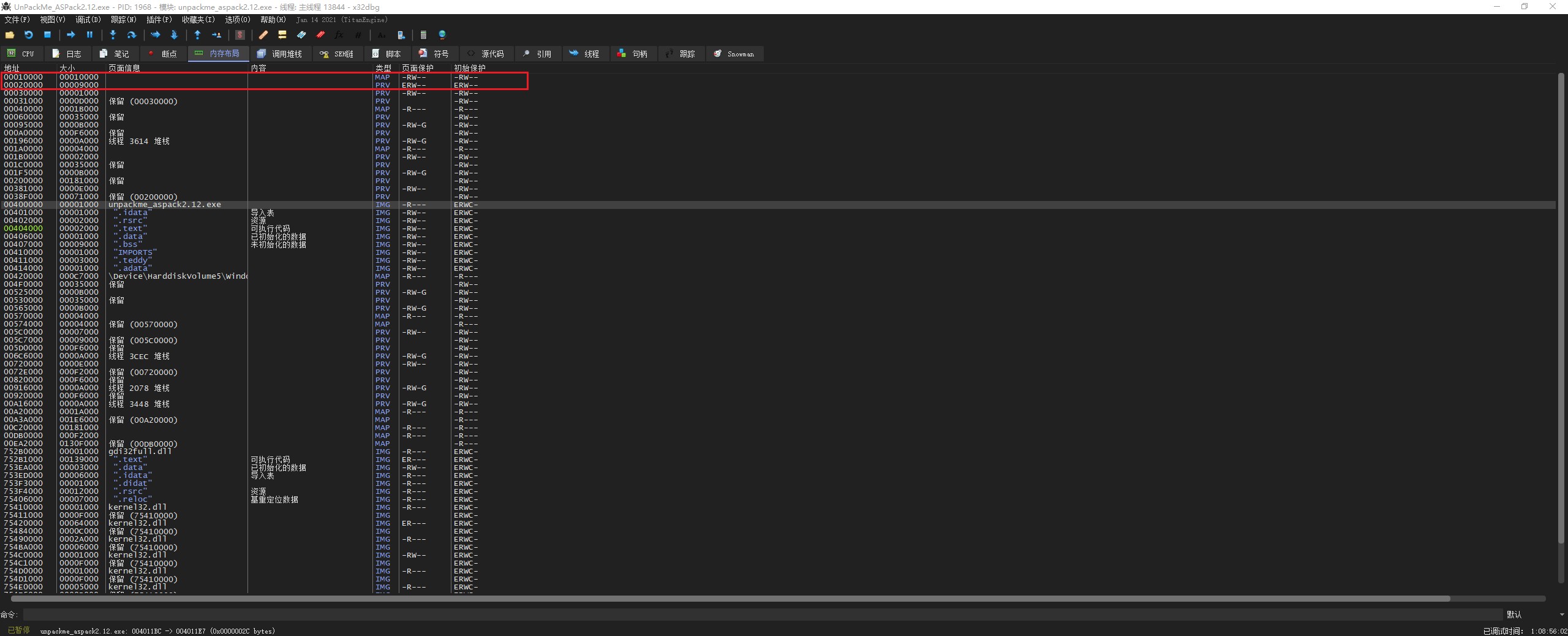Viewport: 1568px width, 636px height.
Task: Click the Trace Into icon
Action: pyautogui.click(x=155, y=35)
